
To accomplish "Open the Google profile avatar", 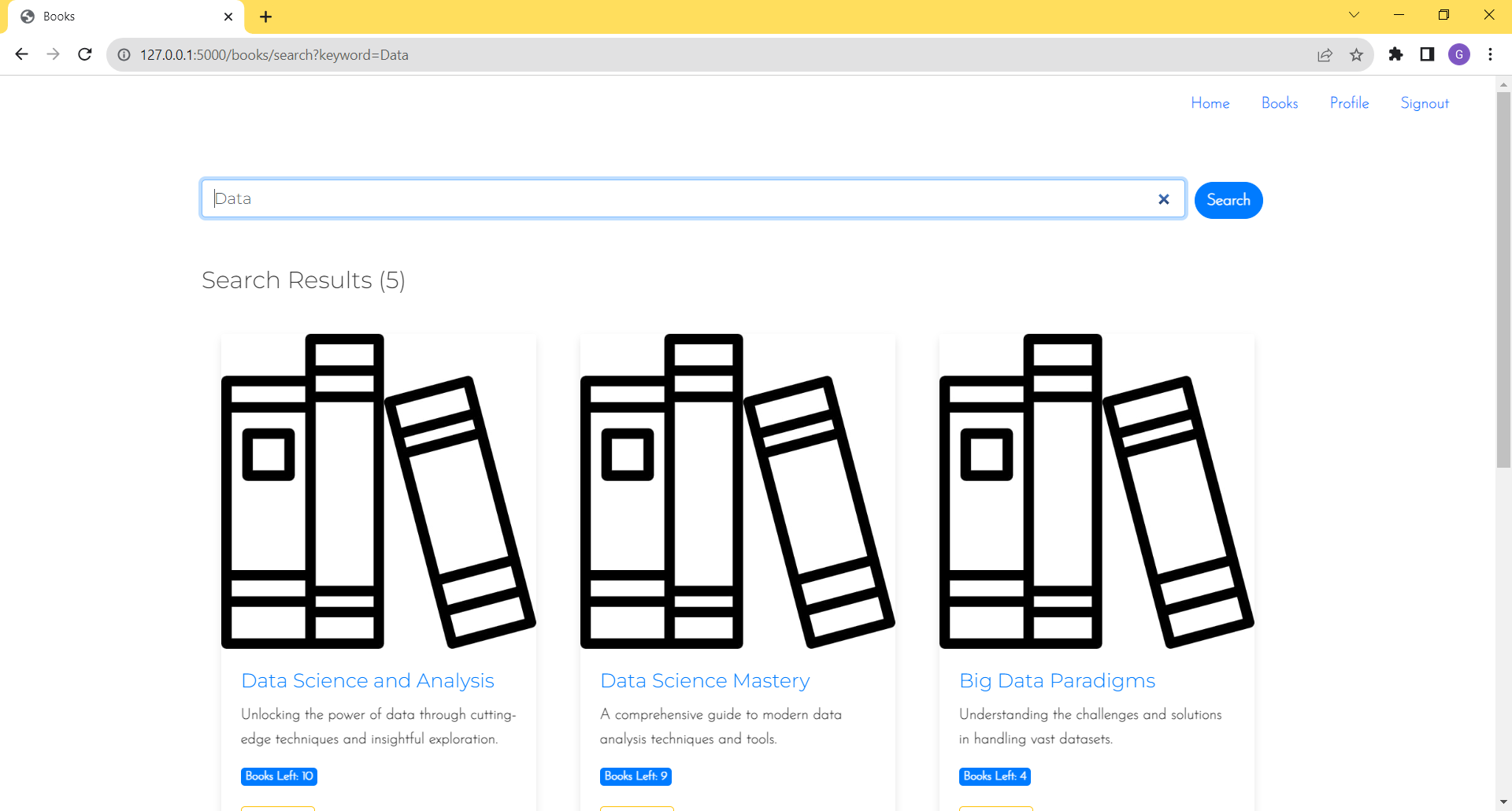I will point(1459,54).
